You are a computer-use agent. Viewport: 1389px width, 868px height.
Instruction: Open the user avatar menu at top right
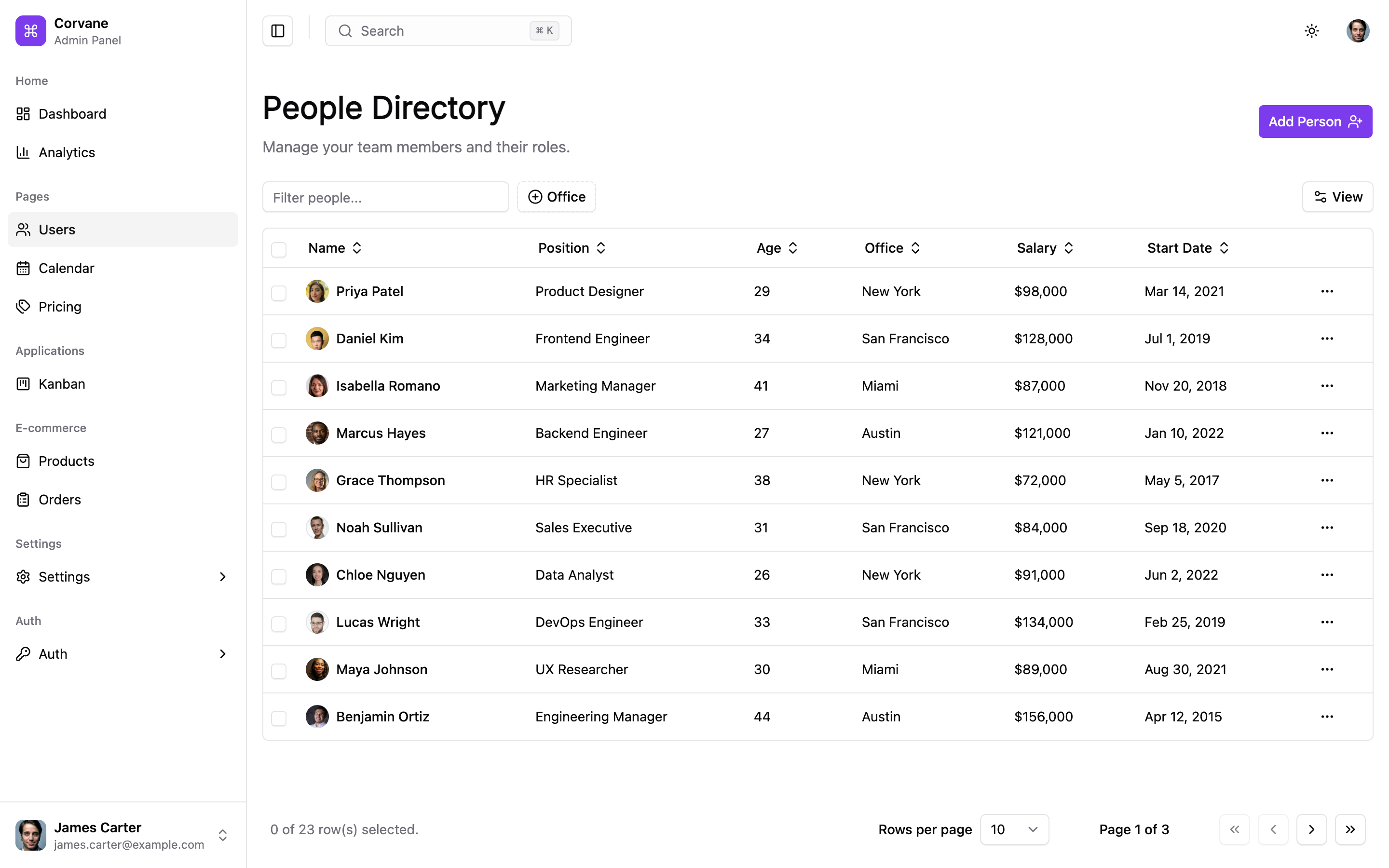pyautogui.click(x=1358, y=31)
